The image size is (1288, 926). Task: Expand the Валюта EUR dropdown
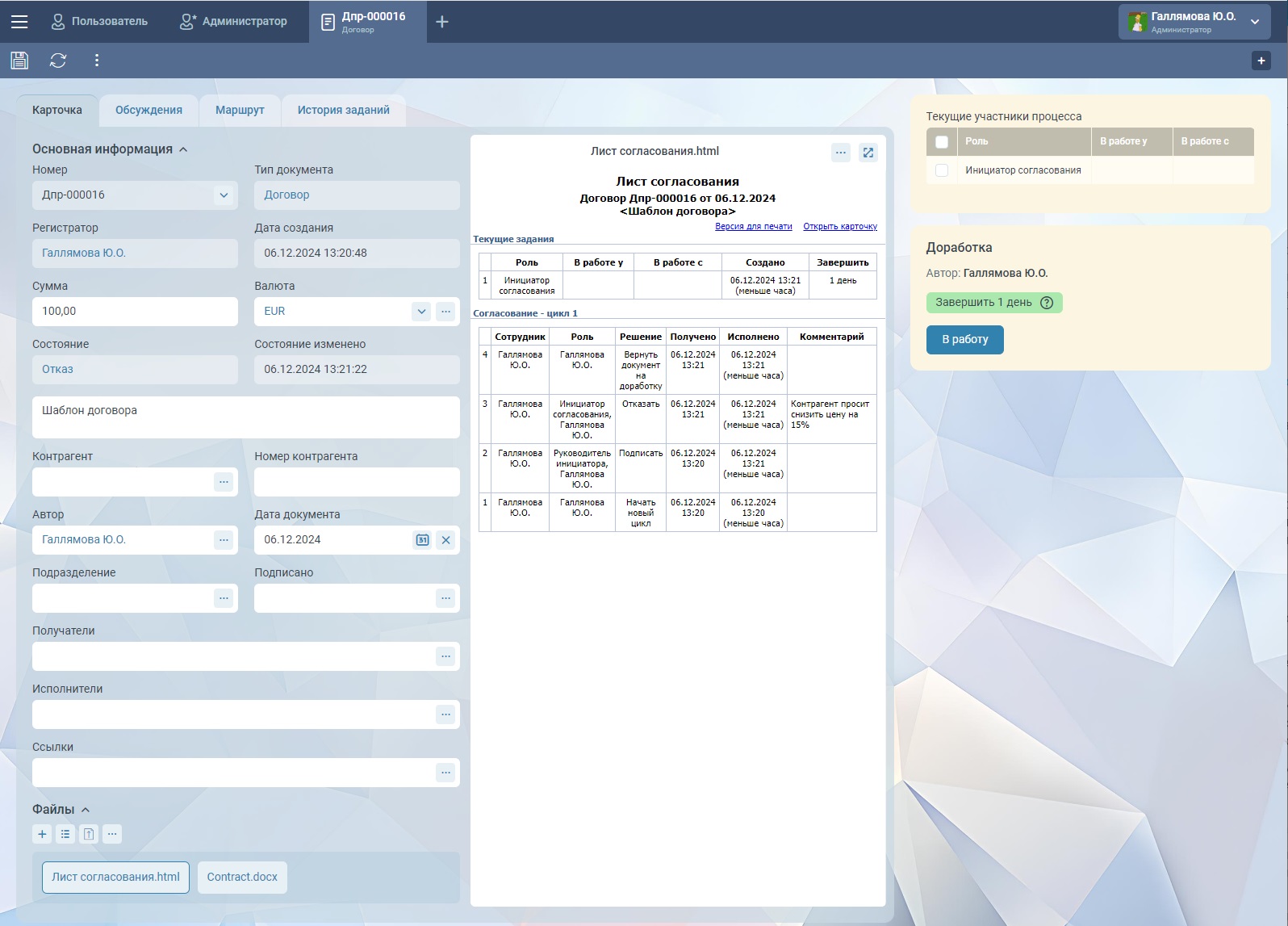coord(421,312)
